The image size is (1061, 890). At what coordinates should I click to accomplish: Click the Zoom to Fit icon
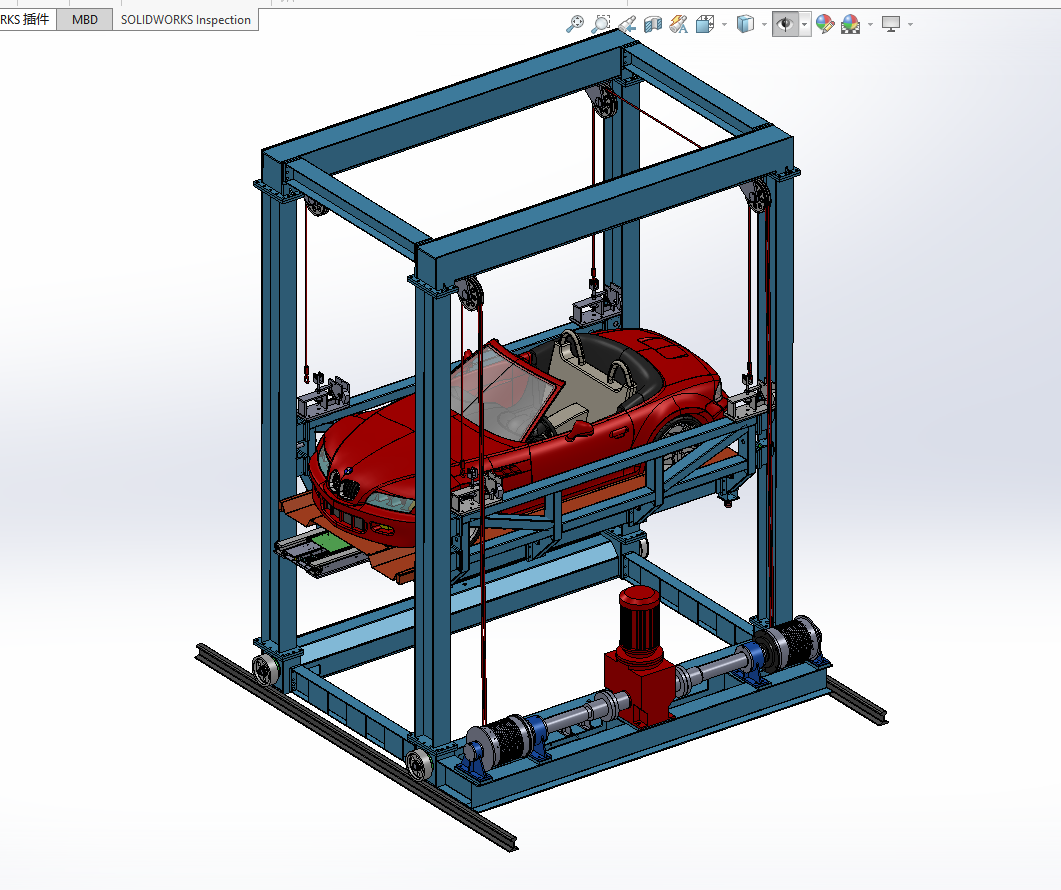pyautogui.click(x=575, y=24)
